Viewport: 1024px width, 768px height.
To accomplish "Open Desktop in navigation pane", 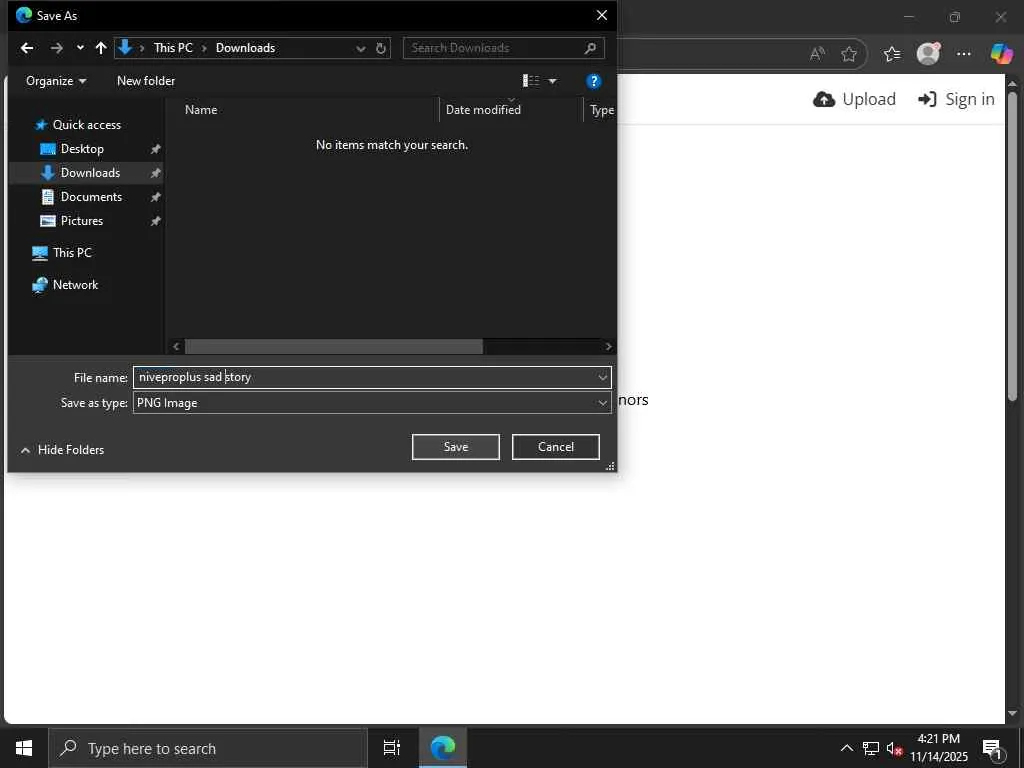I will [x=82, y=149].
